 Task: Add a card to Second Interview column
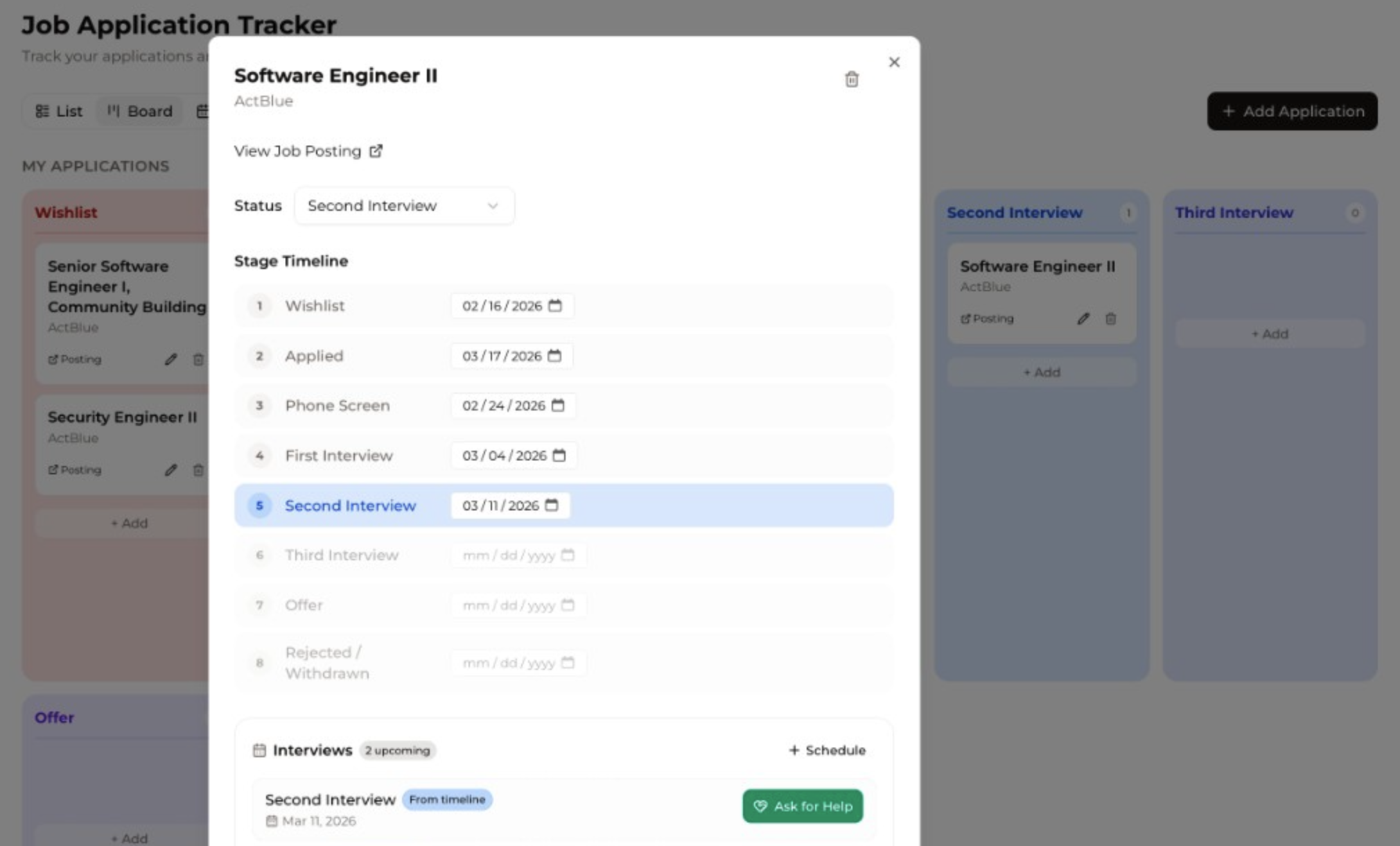click(x=1042, y=372)
